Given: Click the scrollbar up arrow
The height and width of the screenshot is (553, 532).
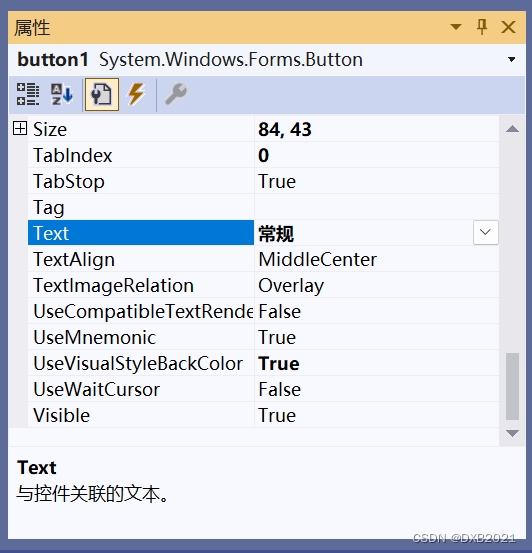Looking at the screenshot, I should (512, 129).
